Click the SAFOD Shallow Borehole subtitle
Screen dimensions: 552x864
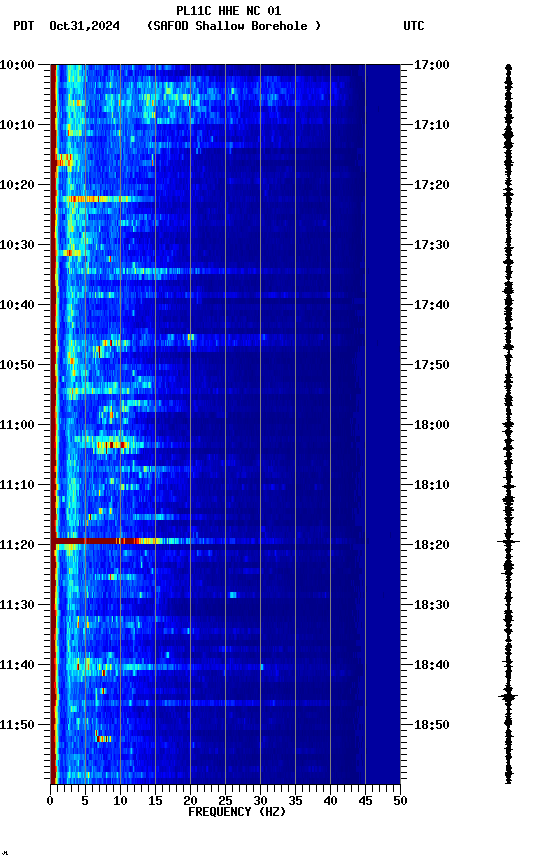tap(234, 26)
